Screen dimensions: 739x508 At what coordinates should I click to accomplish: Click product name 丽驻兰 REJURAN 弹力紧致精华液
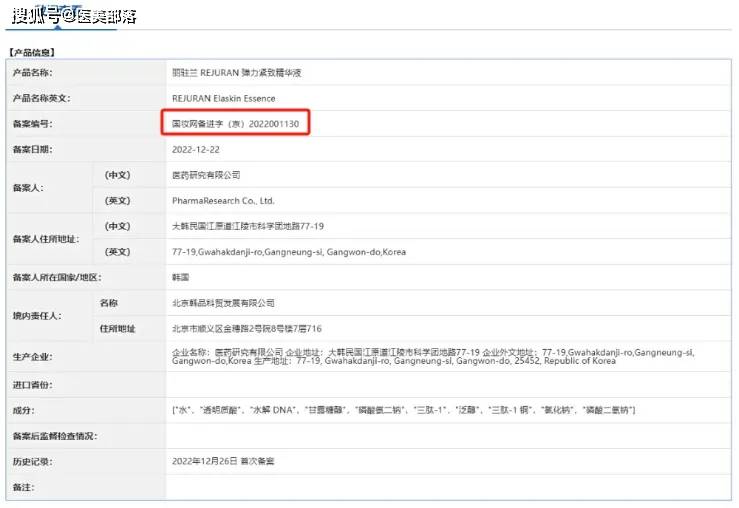[237, 73]
